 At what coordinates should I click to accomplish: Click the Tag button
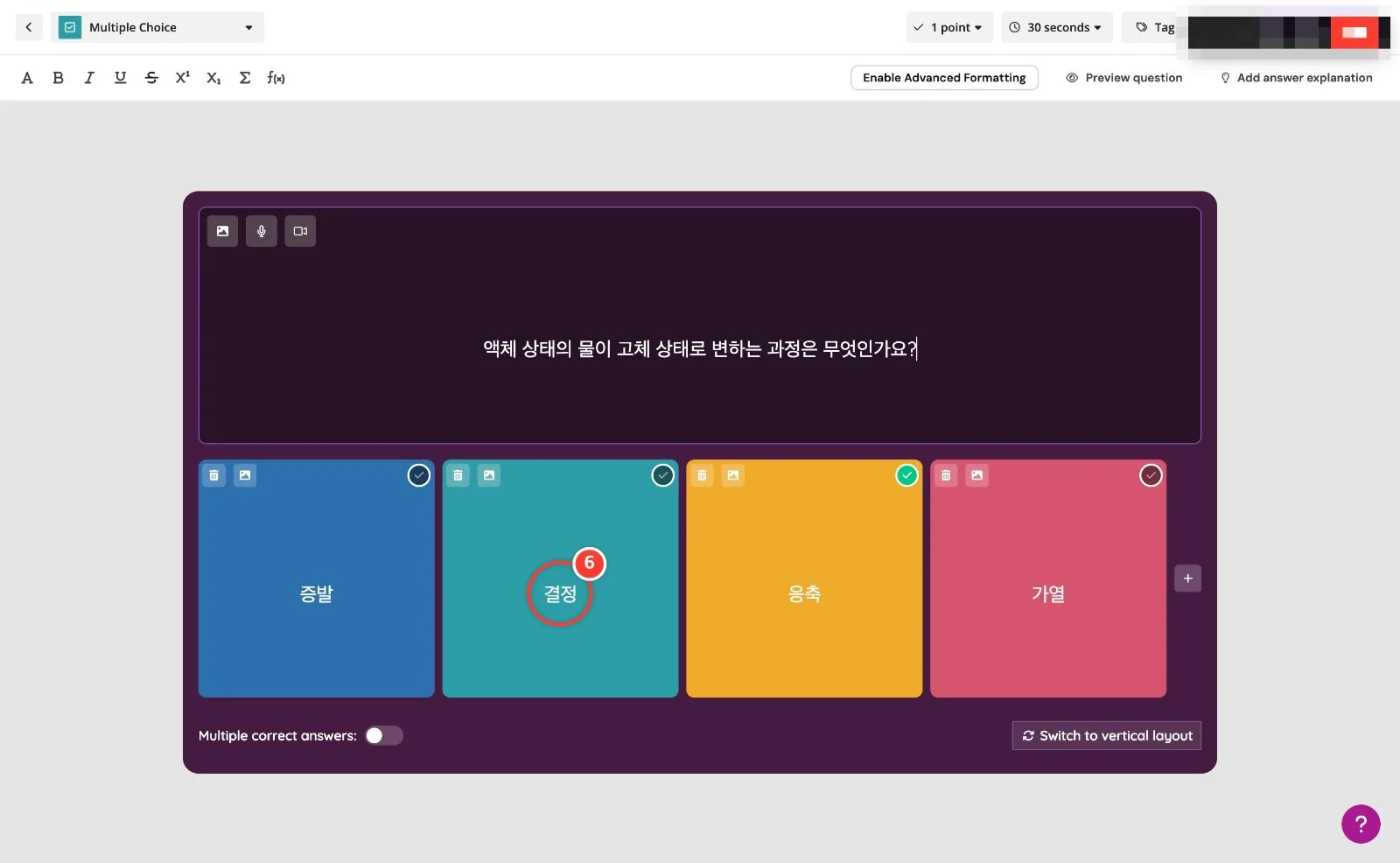tap(1155, 27)
